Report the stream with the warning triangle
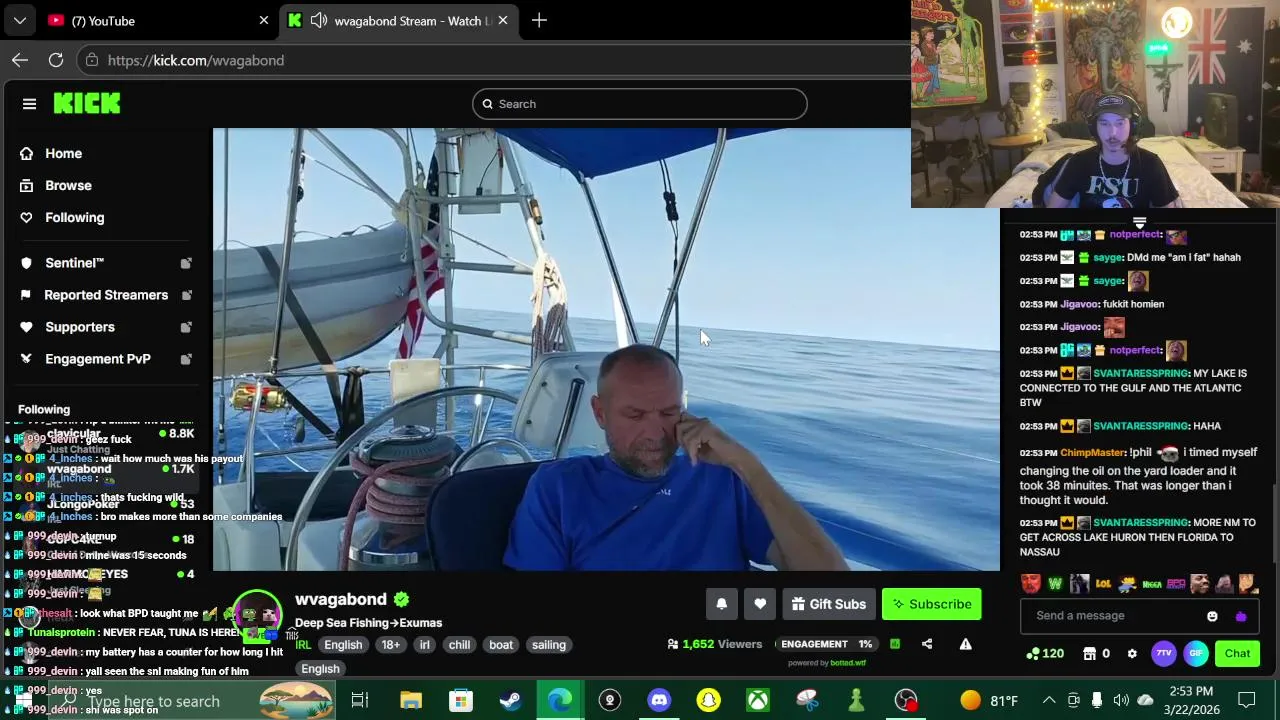 (x=966, y=644)
